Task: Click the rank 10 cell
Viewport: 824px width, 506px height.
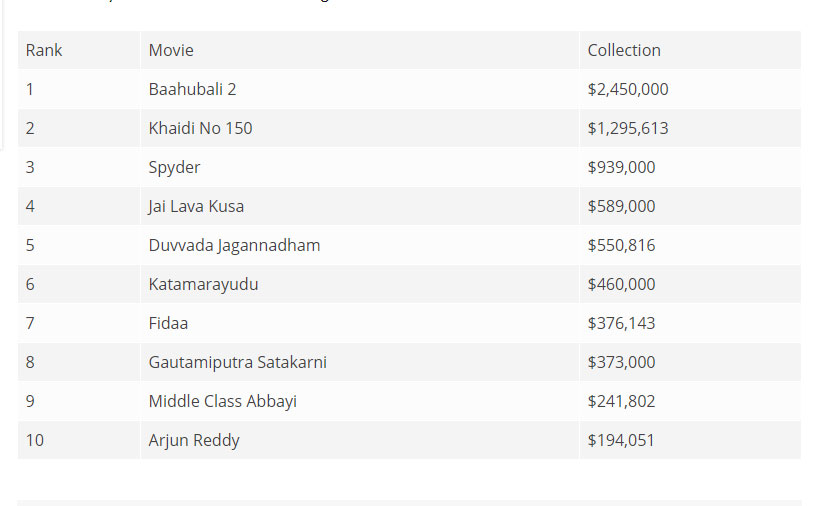Action: point(79,440)
